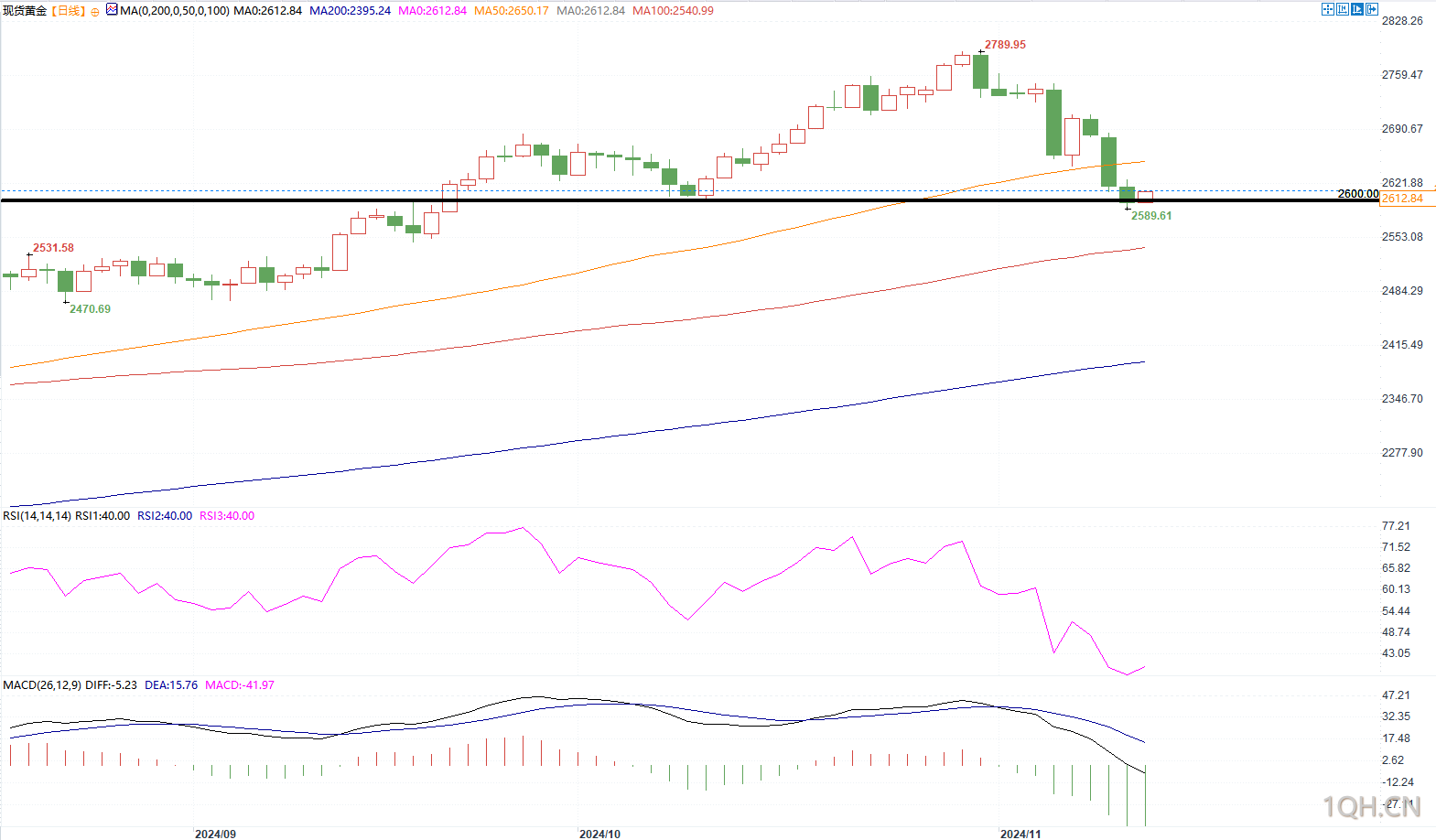
Task: Click the MA50:2650.17 value
Action: pyautogui.click(x=512, y=11)
